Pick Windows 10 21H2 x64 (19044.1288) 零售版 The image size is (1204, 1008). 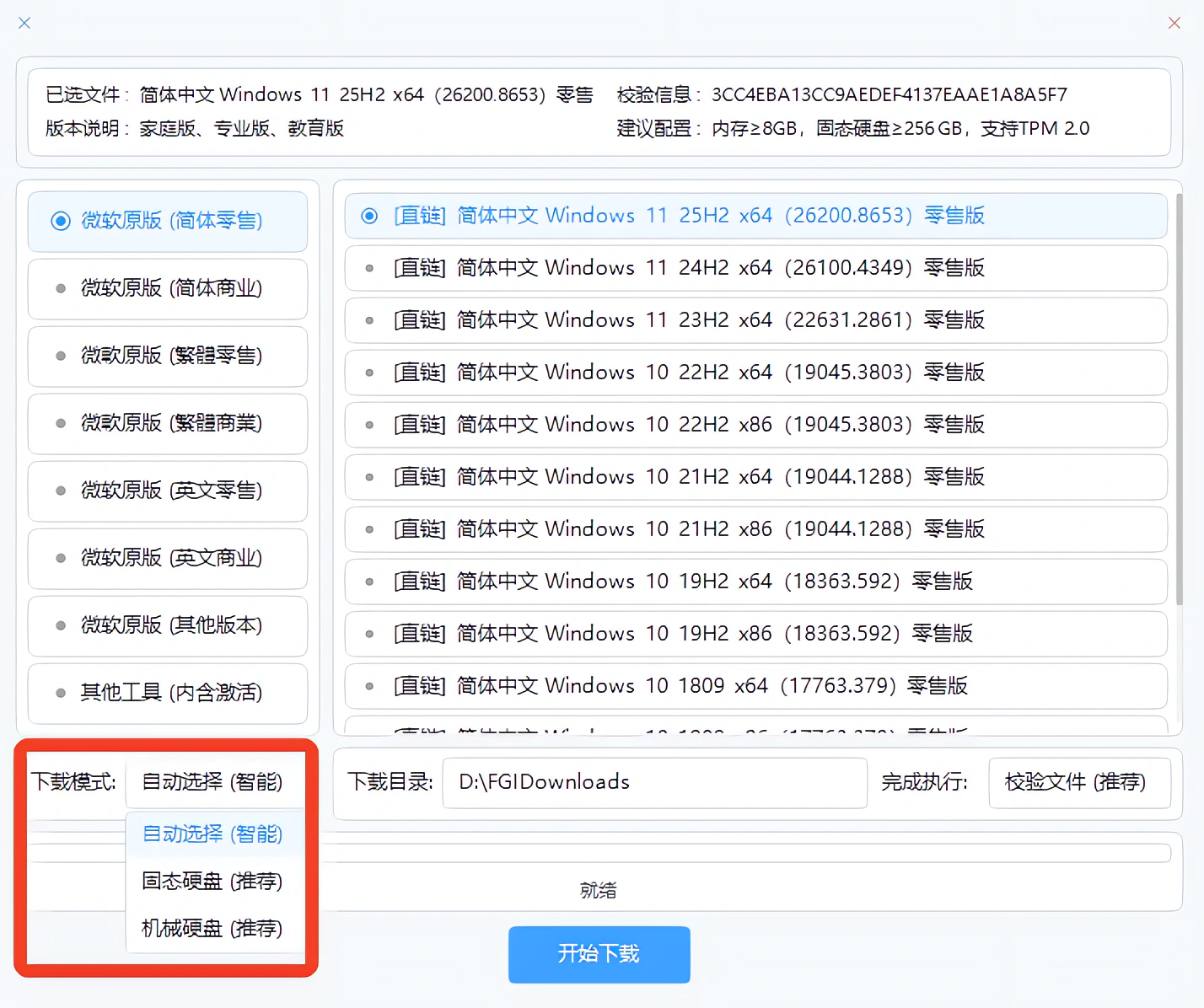pyautogui.click(x=756, y=477)
